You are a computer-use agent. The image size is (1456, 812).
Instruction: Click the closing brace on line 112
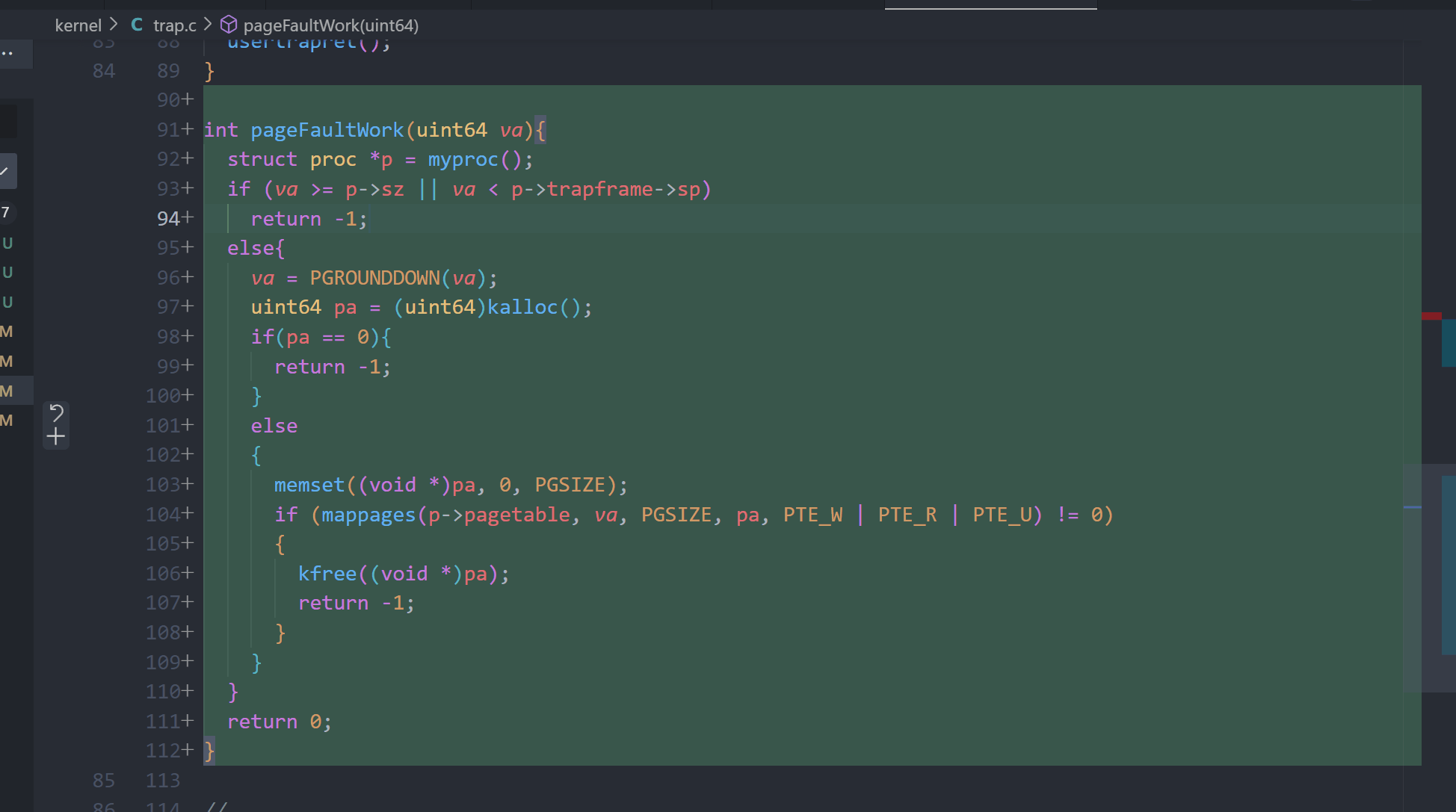[209, 750]
